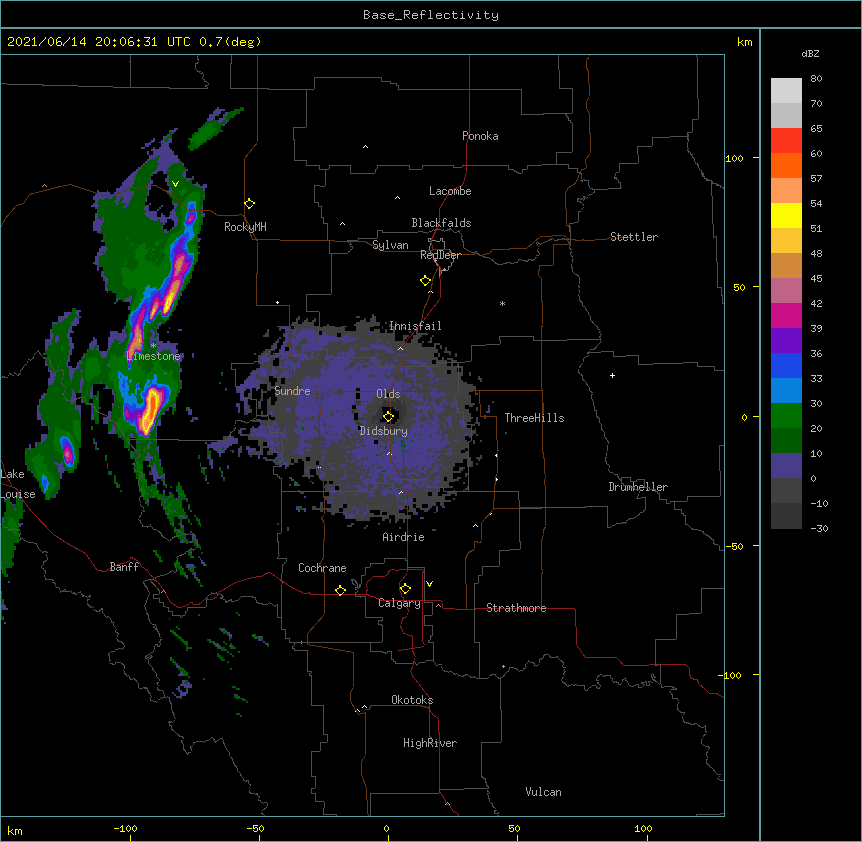Screen dimensions: 862x842
Task: Select the 54 dBZ yellow legend swatch
Action: coord(786,215)
